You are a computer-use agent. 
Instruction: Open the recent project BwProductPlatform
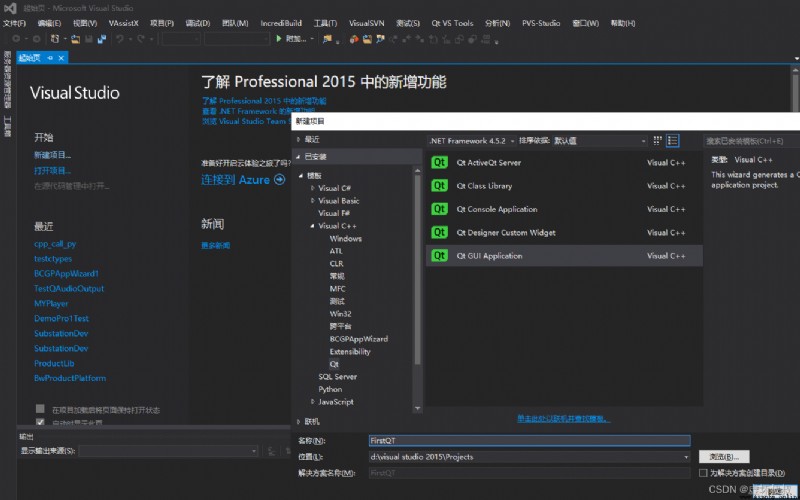70,378
